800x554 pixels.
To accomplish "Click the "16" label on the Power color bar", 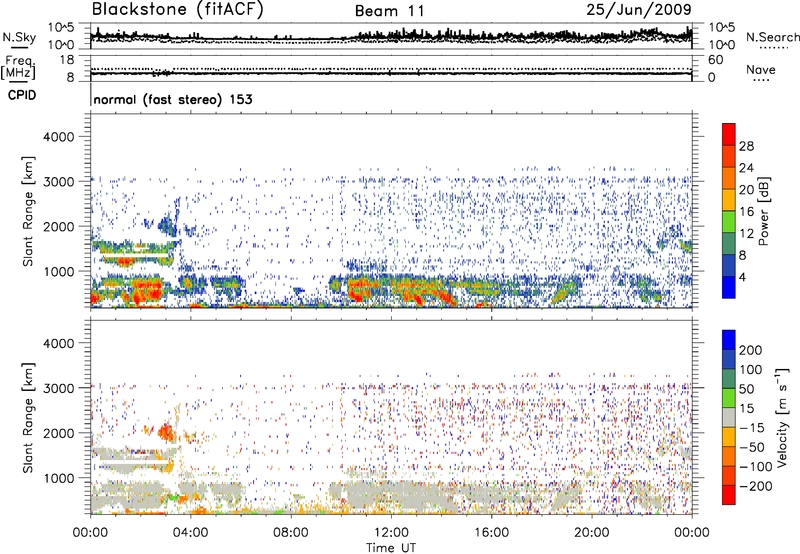I will click(x=746, y=212).
